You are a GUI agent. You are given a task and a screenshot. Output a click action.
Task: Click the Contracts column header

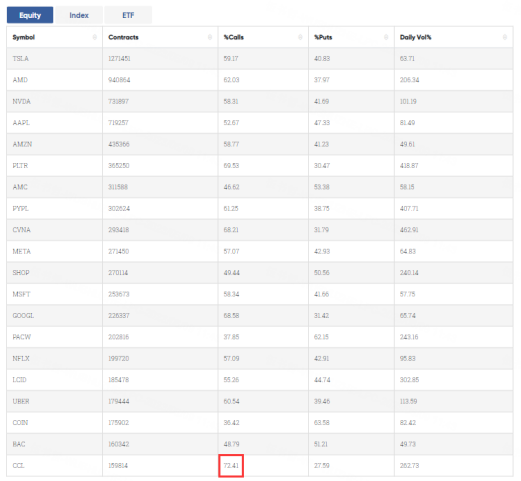(x=160, y=37)
